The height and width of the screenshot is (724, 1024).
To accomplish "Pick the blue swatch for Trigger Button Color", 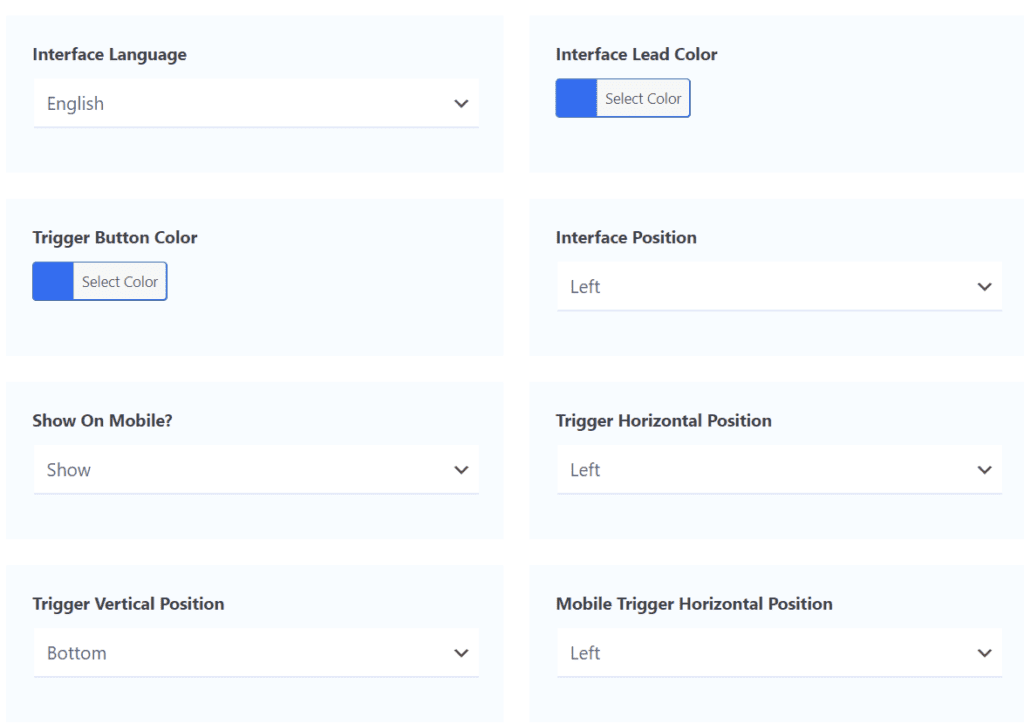I will point(53,281).
